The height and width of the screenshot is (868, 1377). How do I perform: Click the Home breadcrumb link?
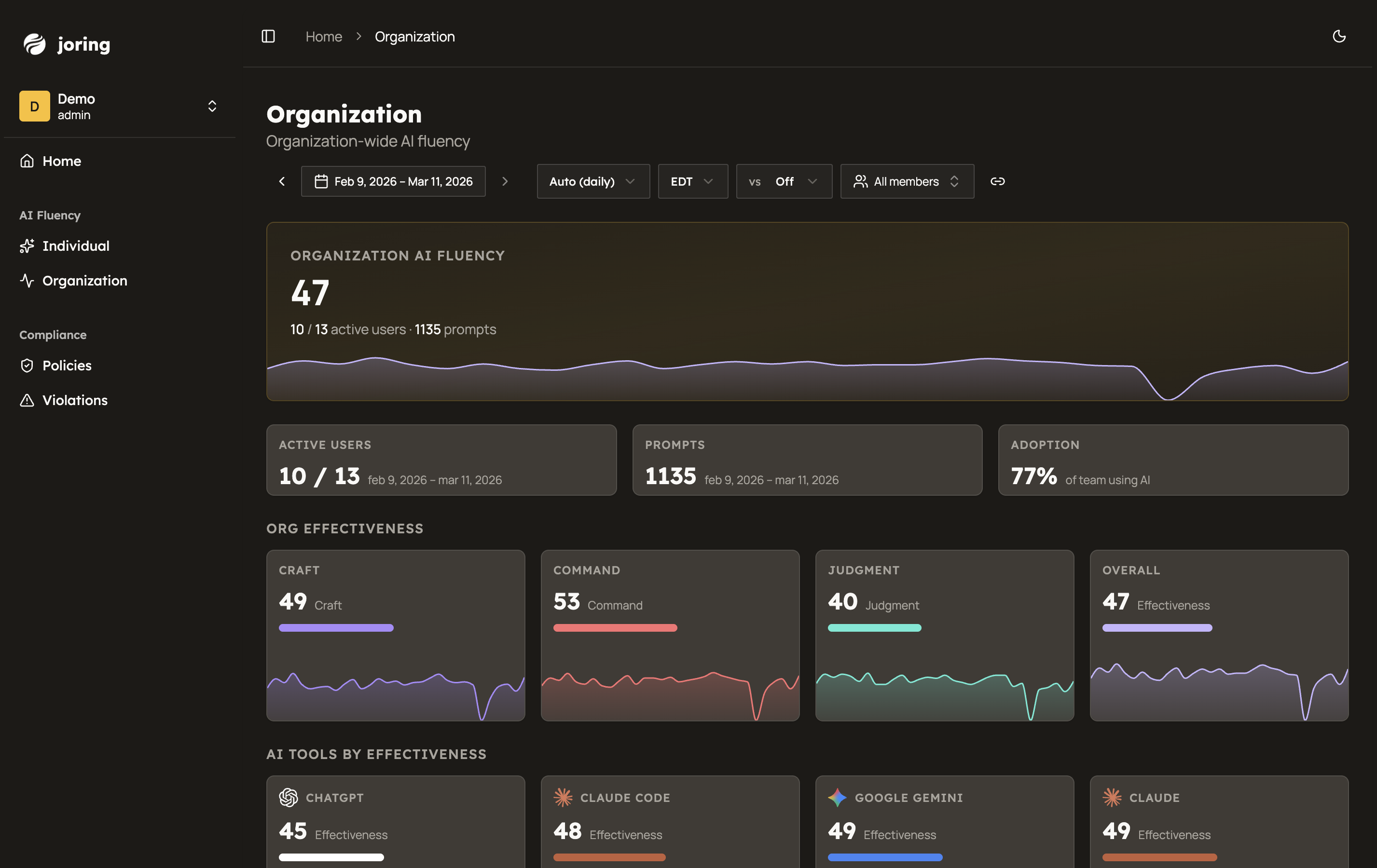[x=324, y=37]
